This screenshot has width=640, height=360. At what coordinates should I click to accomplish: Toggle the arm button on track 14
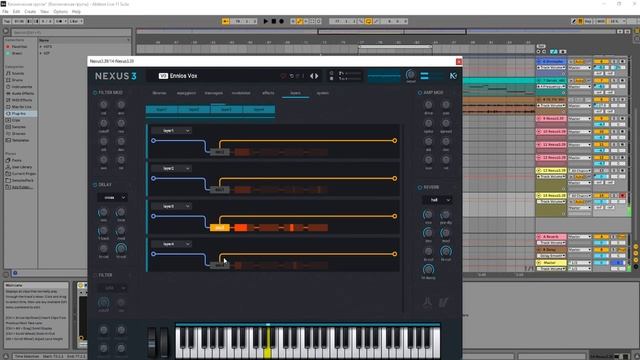click(x=622, y=196)
